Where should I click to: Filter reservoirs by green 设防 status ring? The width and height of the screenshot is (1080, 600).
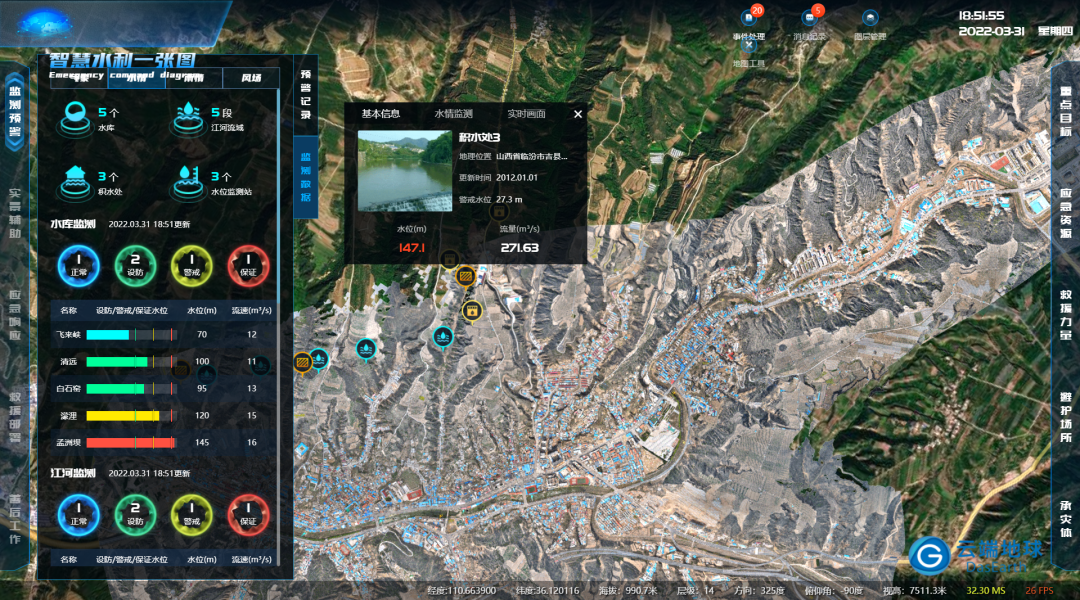[135, 266]
